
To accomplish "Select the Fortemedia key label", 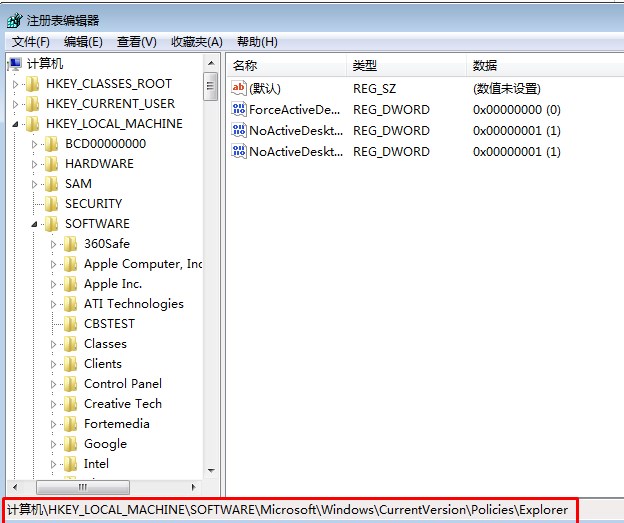I will point(117,423).
